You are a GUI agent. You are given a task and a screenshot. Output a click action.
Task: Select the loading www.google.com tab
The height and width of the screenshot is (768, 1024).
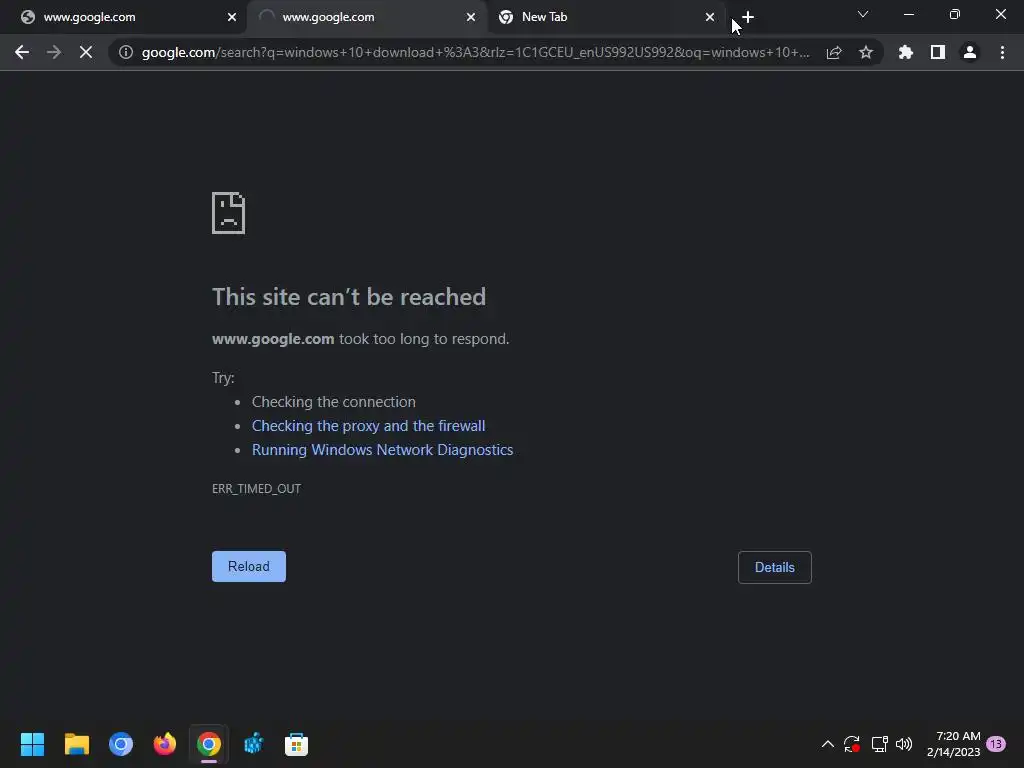366,18
